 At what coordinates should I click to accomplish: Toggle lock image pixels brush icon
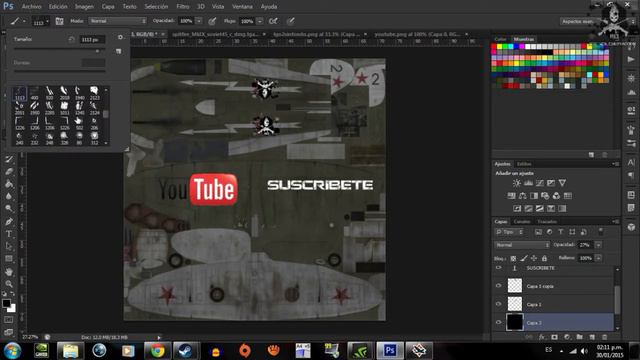coord(524,258)
